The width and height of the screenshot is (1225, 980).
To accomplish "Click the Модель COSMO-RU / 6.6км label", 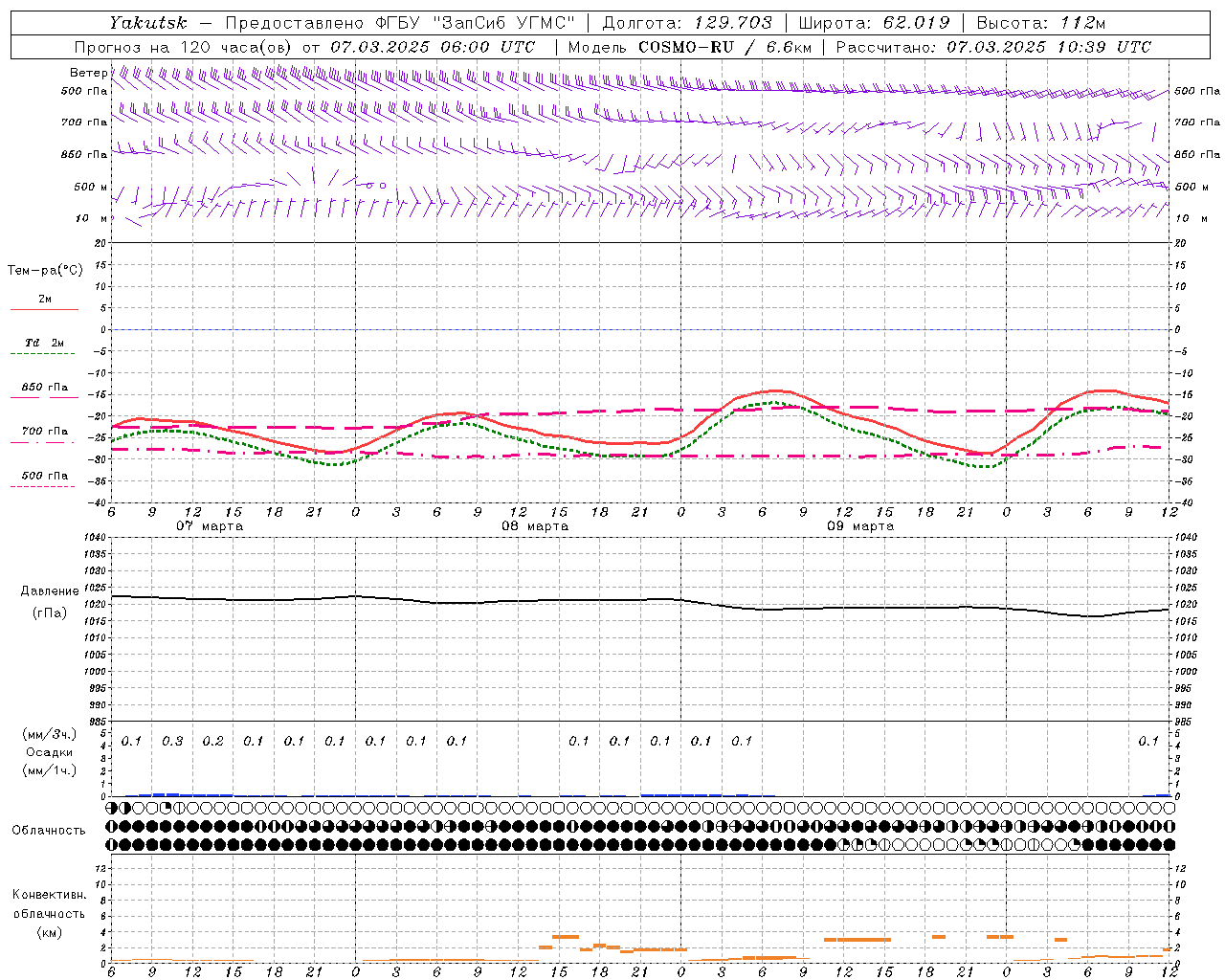I will [x=689, y=47].
